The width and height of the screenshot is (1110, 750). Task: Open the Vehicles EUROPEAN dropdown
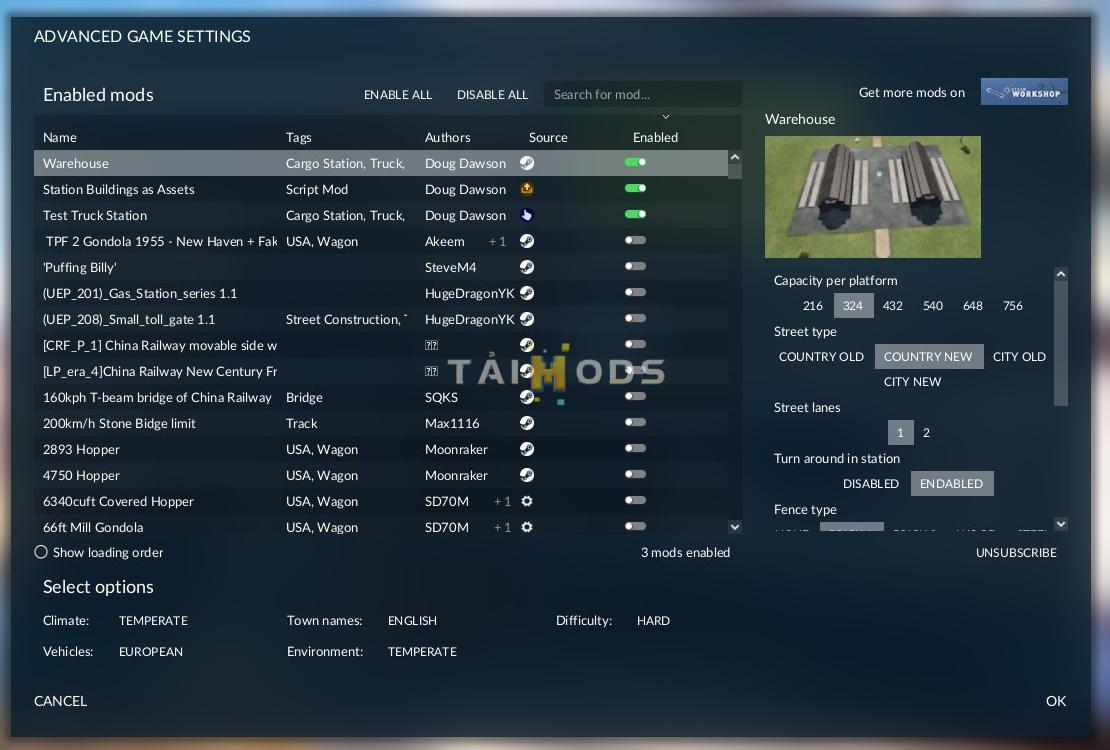tap(151, 652)
